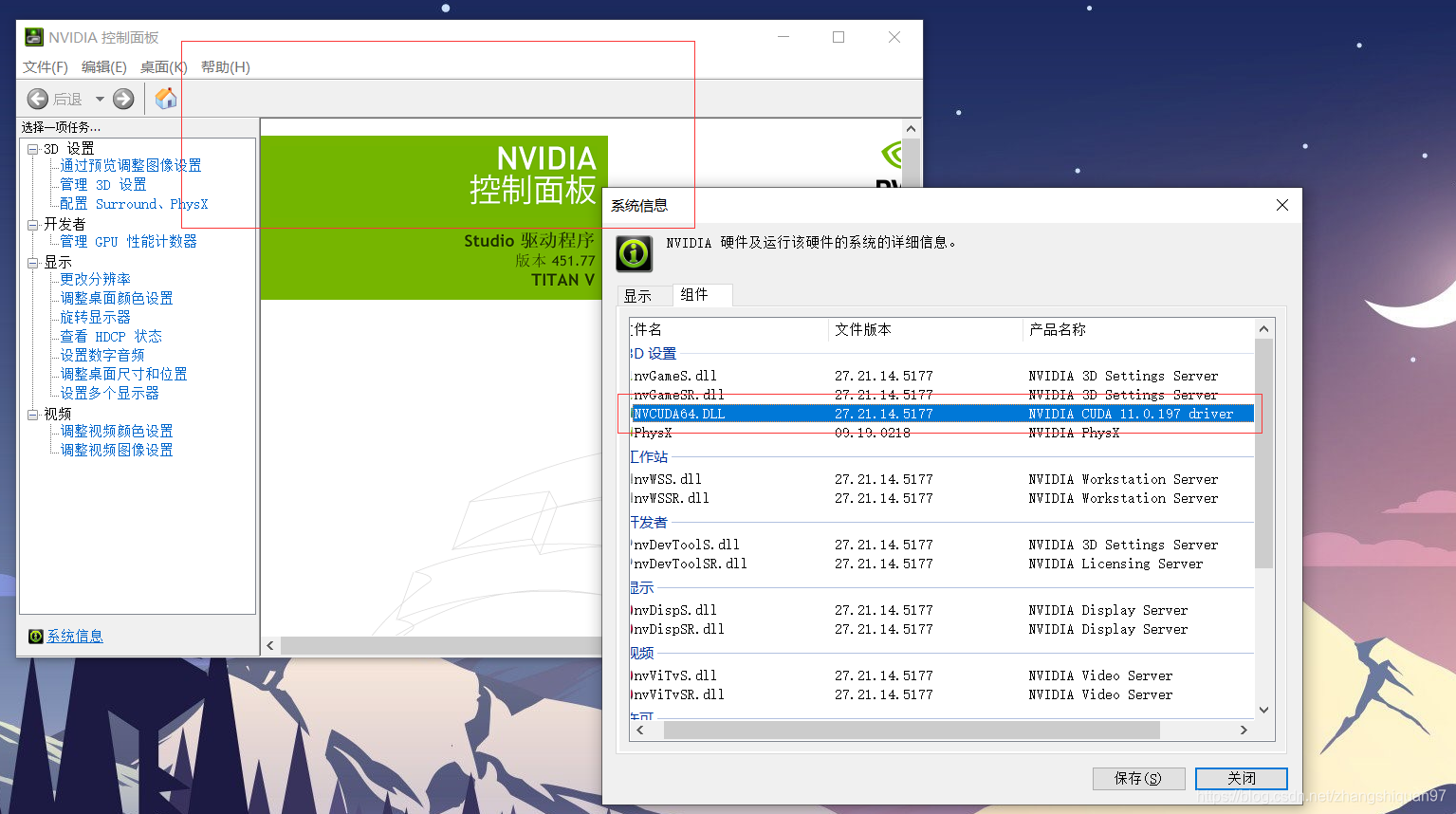This screenshot has width=1456, height=814.
Task: Open the 文件(F) menu
Action: [x=46, y=66]
